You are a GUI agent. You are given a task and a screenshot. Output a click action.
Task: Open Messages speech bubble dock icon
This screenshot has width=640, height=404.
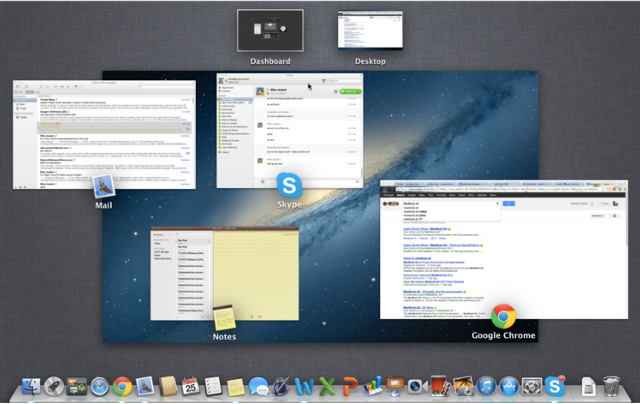pyautogui.click(x=258, y=386)
